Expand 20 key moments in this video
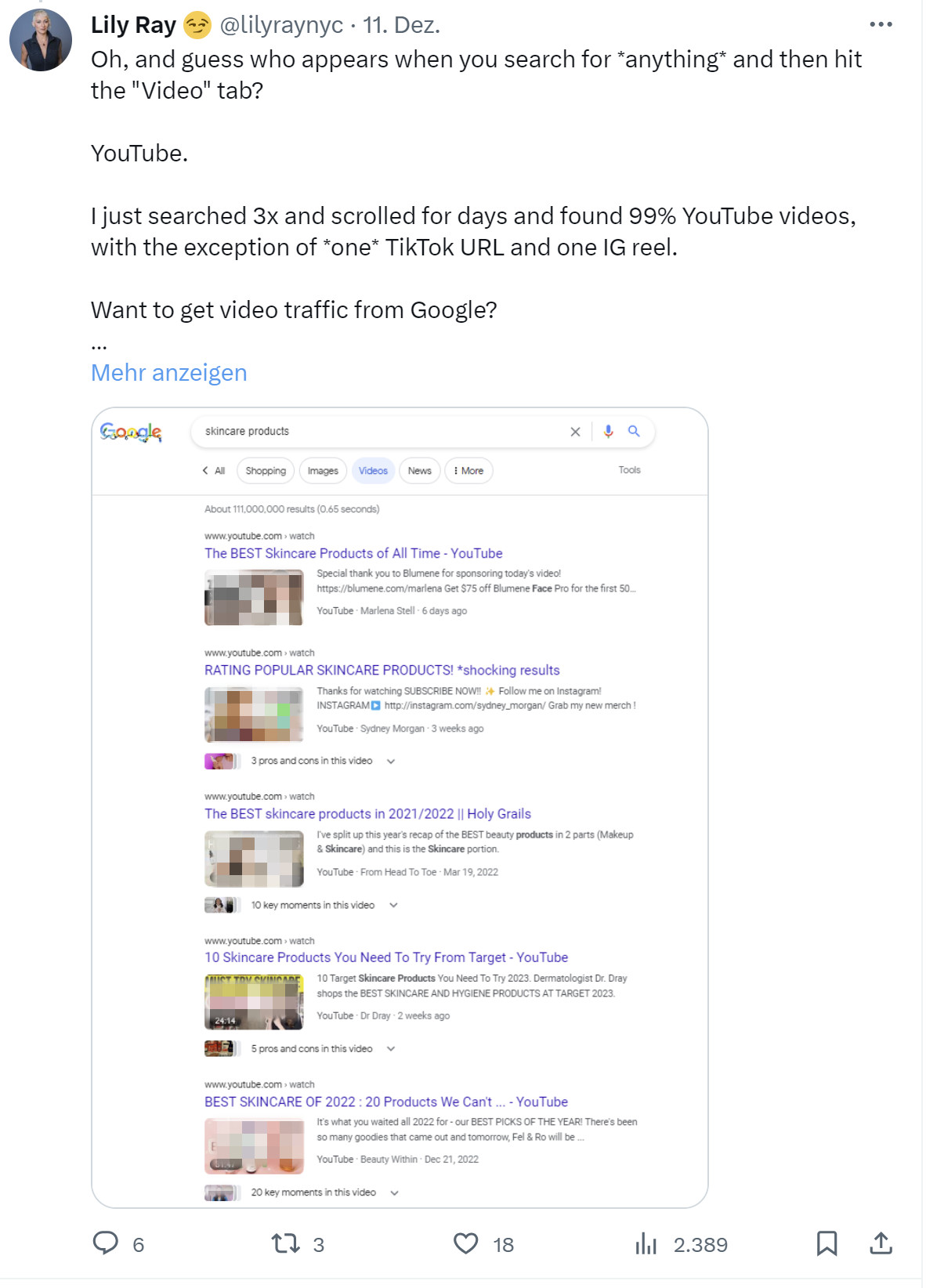The image size is (926, 1288). [325, 1192]
